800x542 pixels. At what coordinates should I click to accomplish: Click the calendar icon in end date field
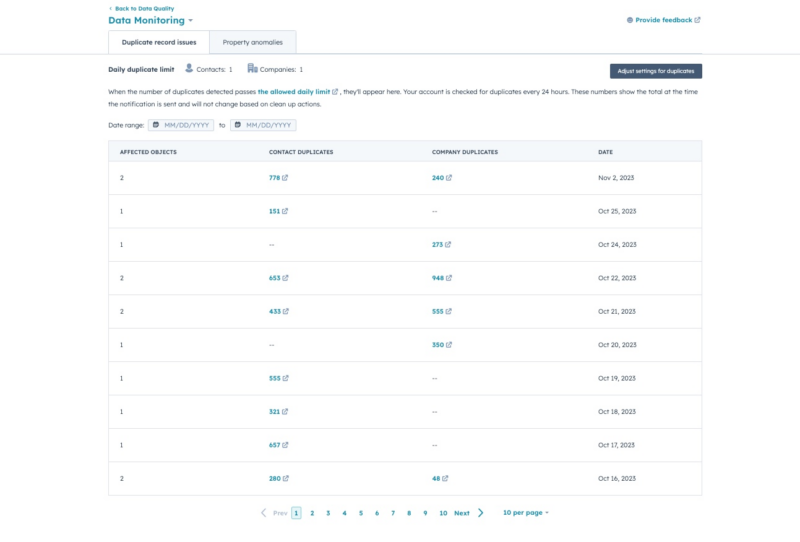coord(238,125)
